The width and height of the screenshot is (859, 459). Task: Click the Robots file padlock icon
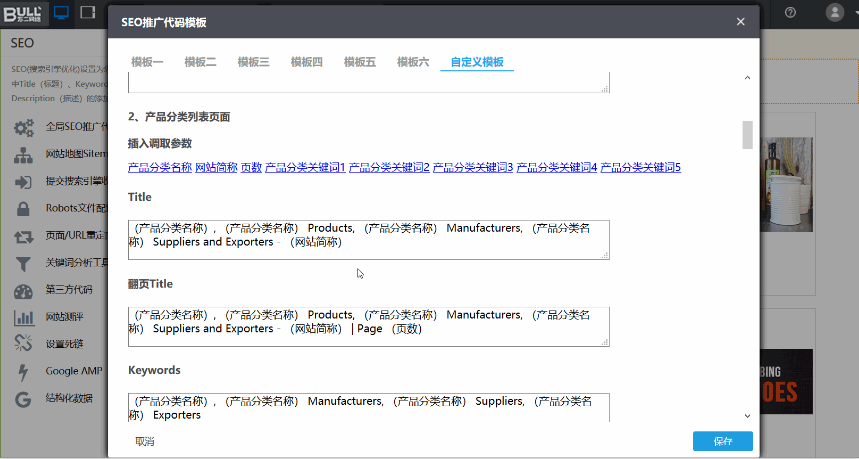[24, 209]
